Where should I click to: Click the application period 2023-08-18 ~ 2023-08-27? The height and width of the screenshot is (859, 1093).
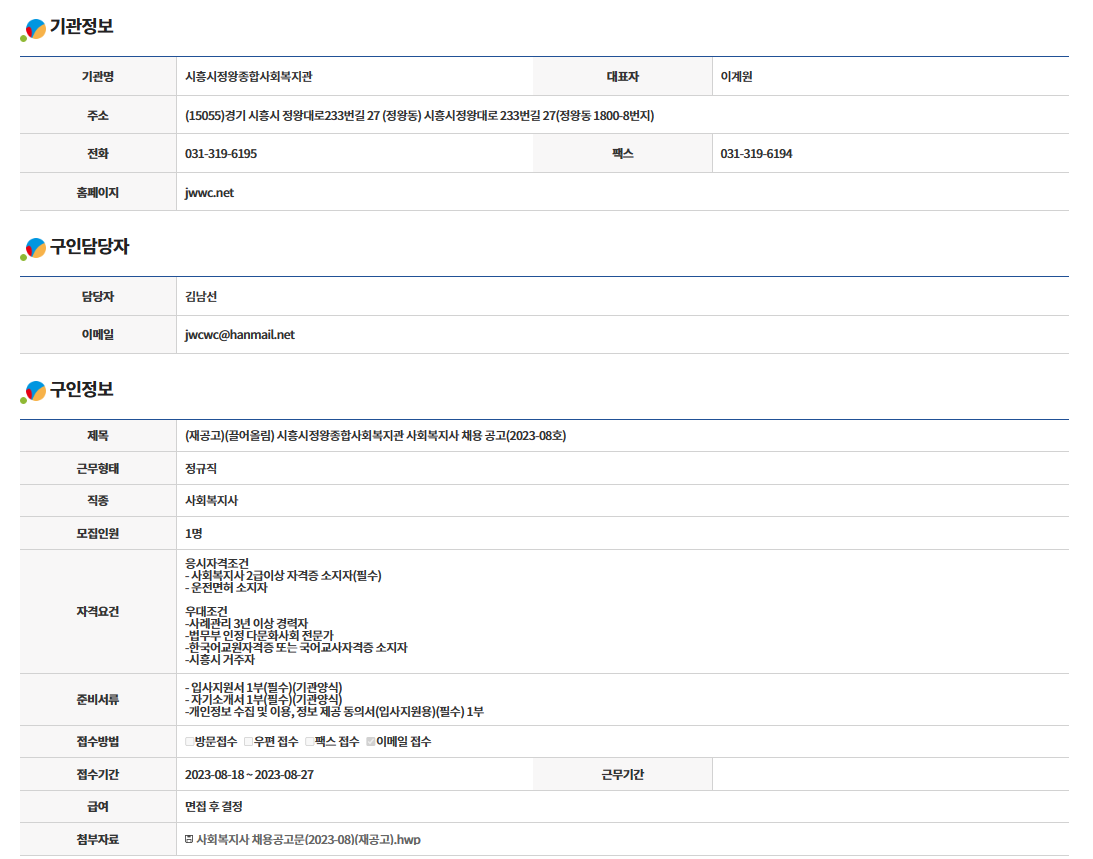[249, 775]
